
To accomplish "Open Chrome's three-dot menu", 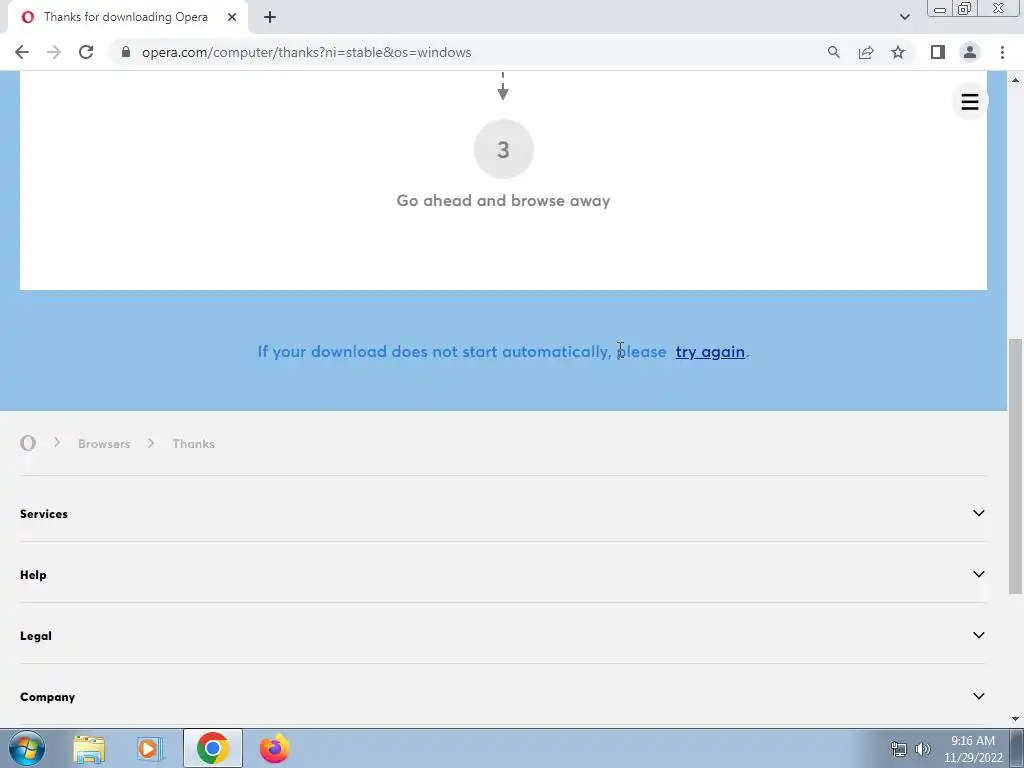I will [1002, 52].
